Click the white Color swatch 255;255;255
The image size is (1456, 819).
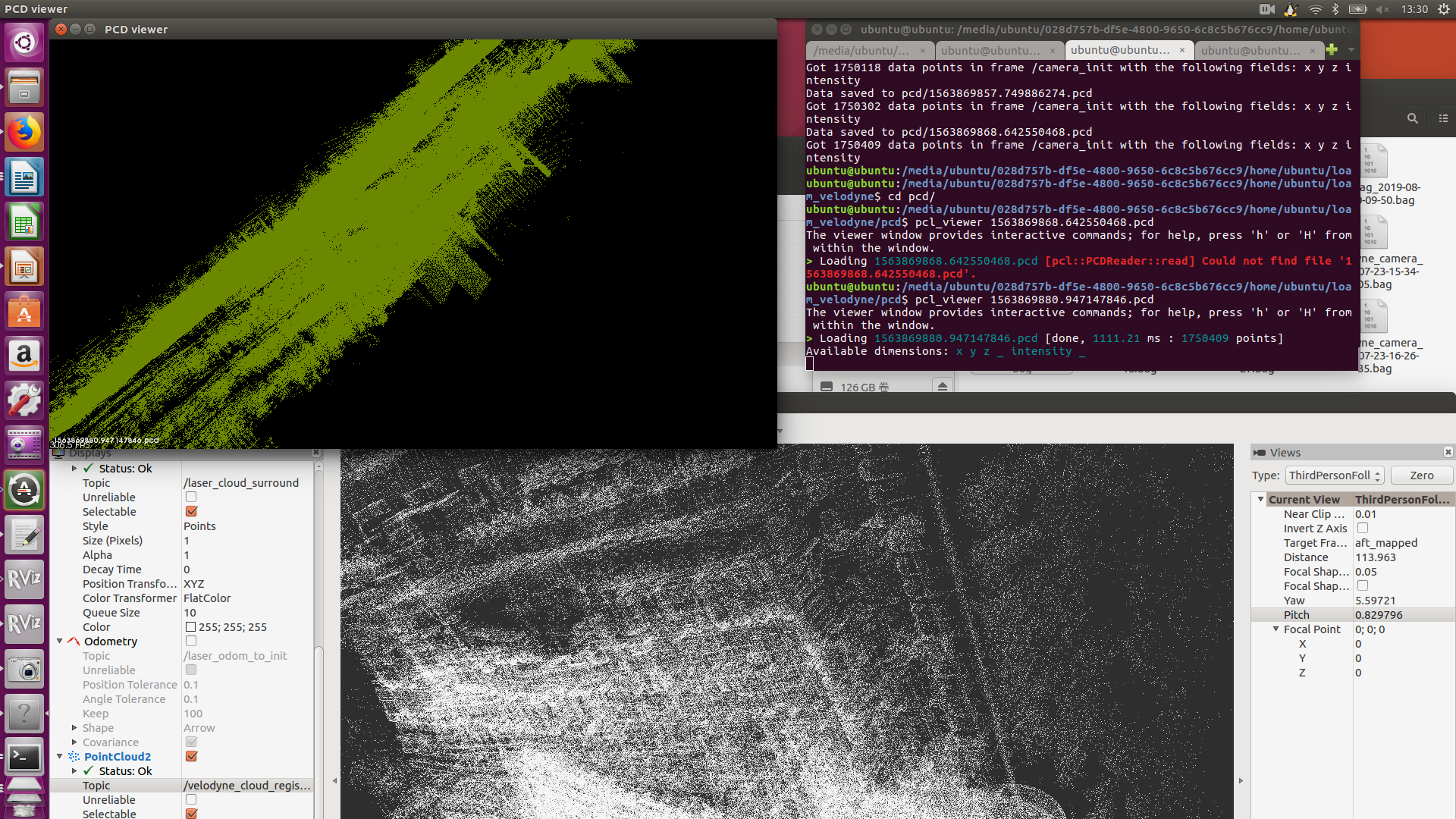tap(191, 627)
